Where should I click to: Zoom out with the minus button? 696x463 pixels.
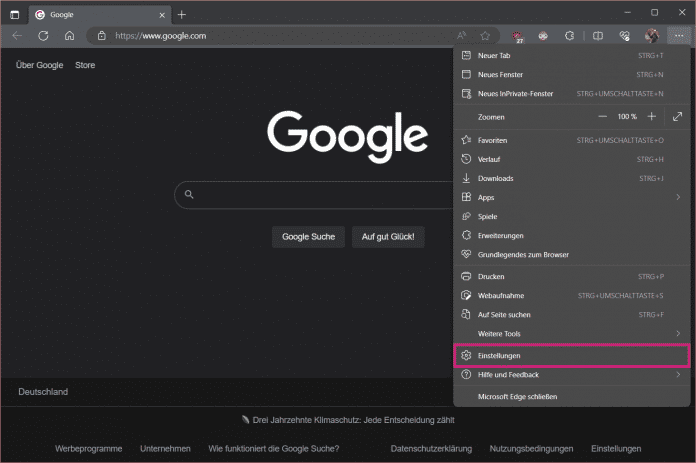pyautogui.click(x=602, y=117)
